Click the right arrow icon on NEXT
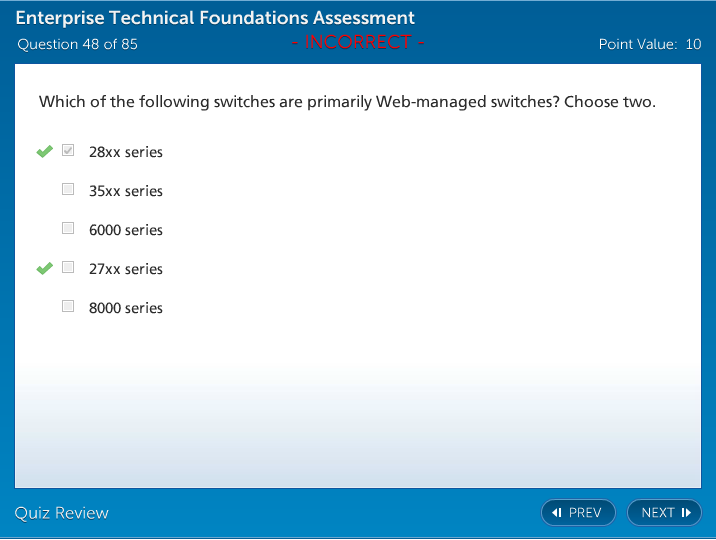 [686, 513]
